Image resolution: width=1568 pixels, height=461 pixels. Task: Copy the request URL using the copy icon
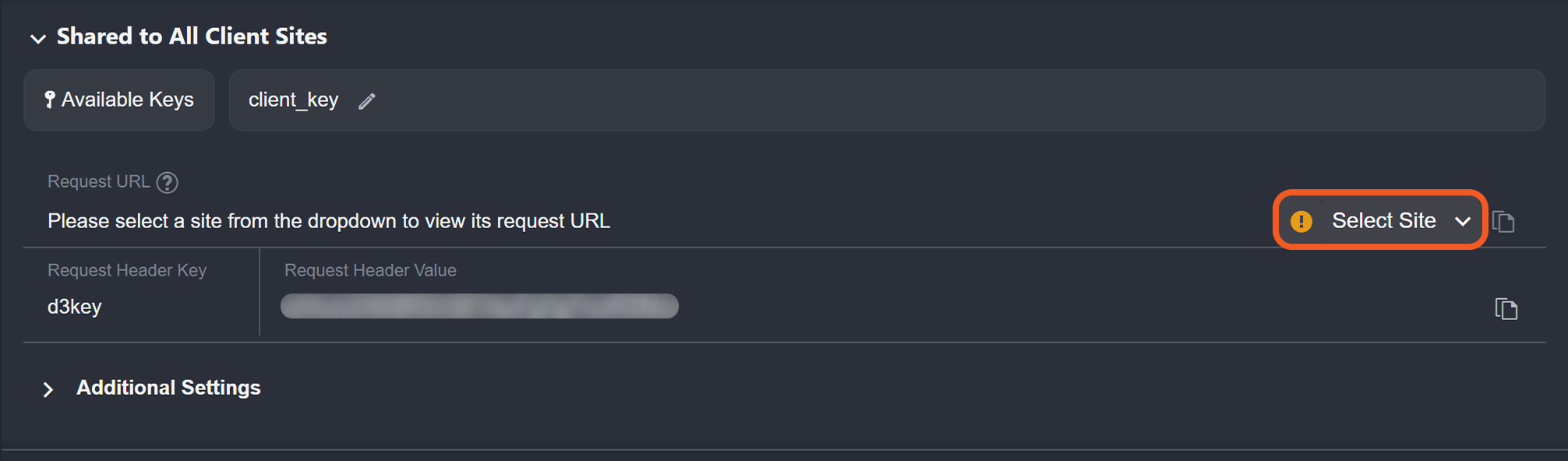click(x=1504, y=221)
